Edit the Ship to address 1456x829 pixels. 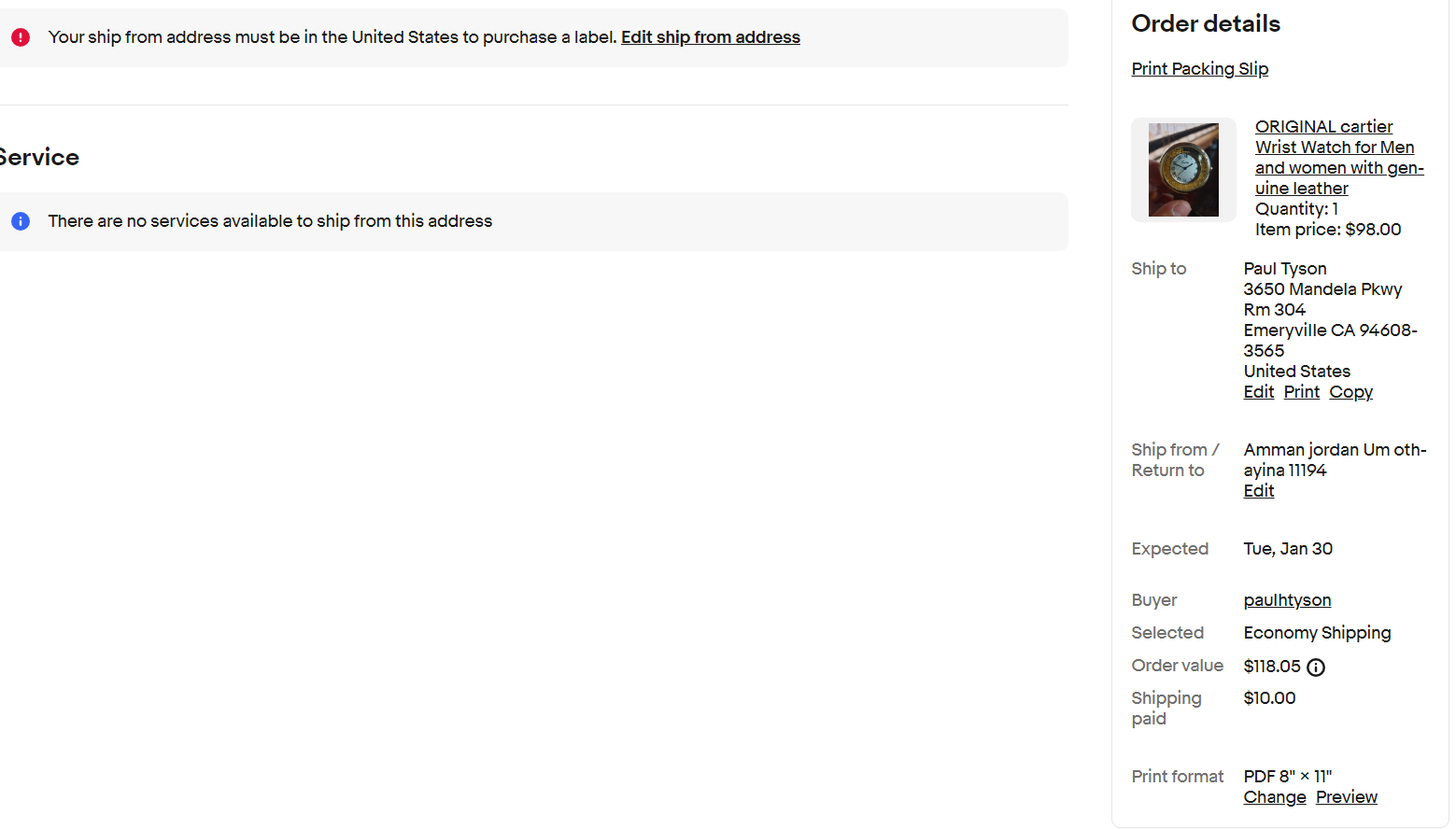pyautogui.click(x=1258, y=392)
